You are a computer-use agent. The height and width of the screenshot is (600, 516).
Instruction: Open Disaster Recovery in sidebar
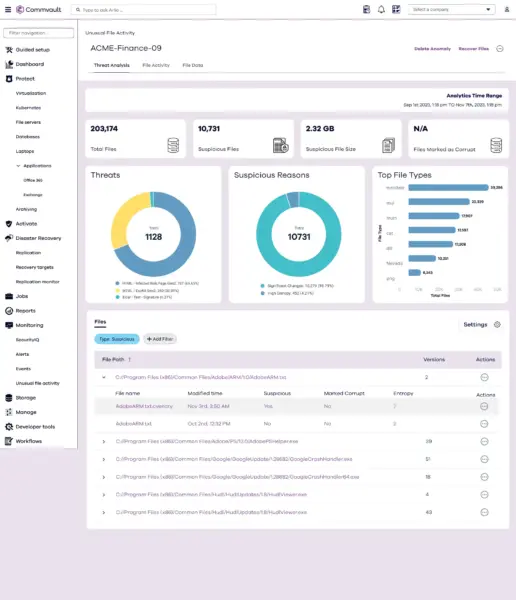pyautogui.click(x=38, y=238)
